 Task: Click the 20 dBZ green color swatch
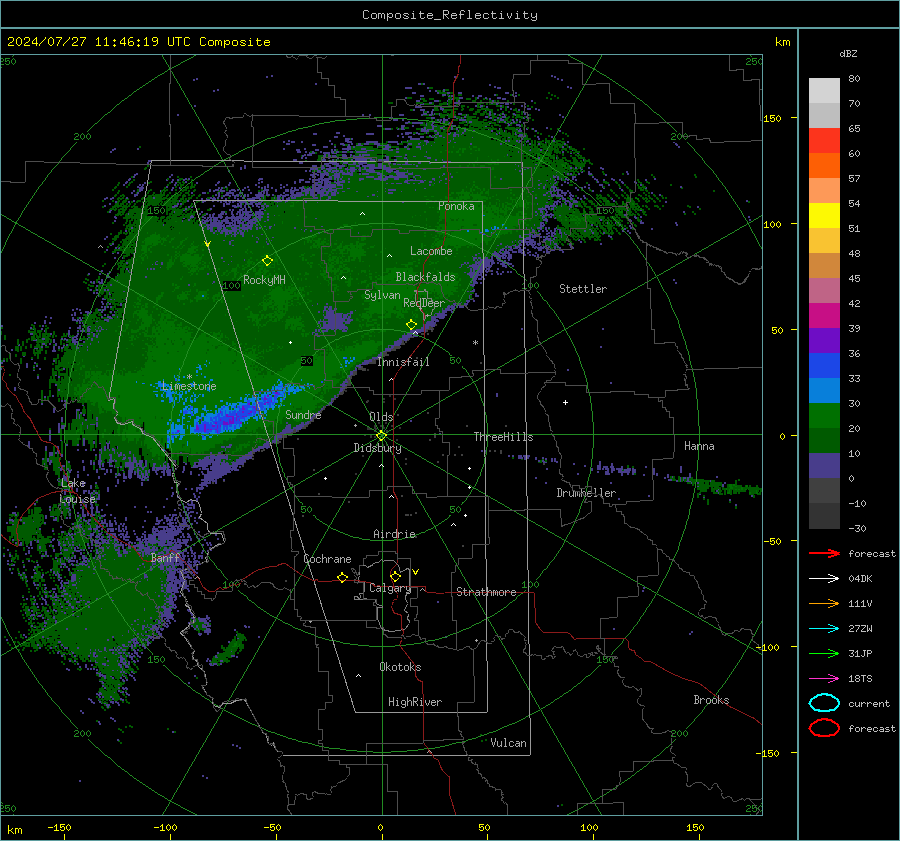pos(824,416)
